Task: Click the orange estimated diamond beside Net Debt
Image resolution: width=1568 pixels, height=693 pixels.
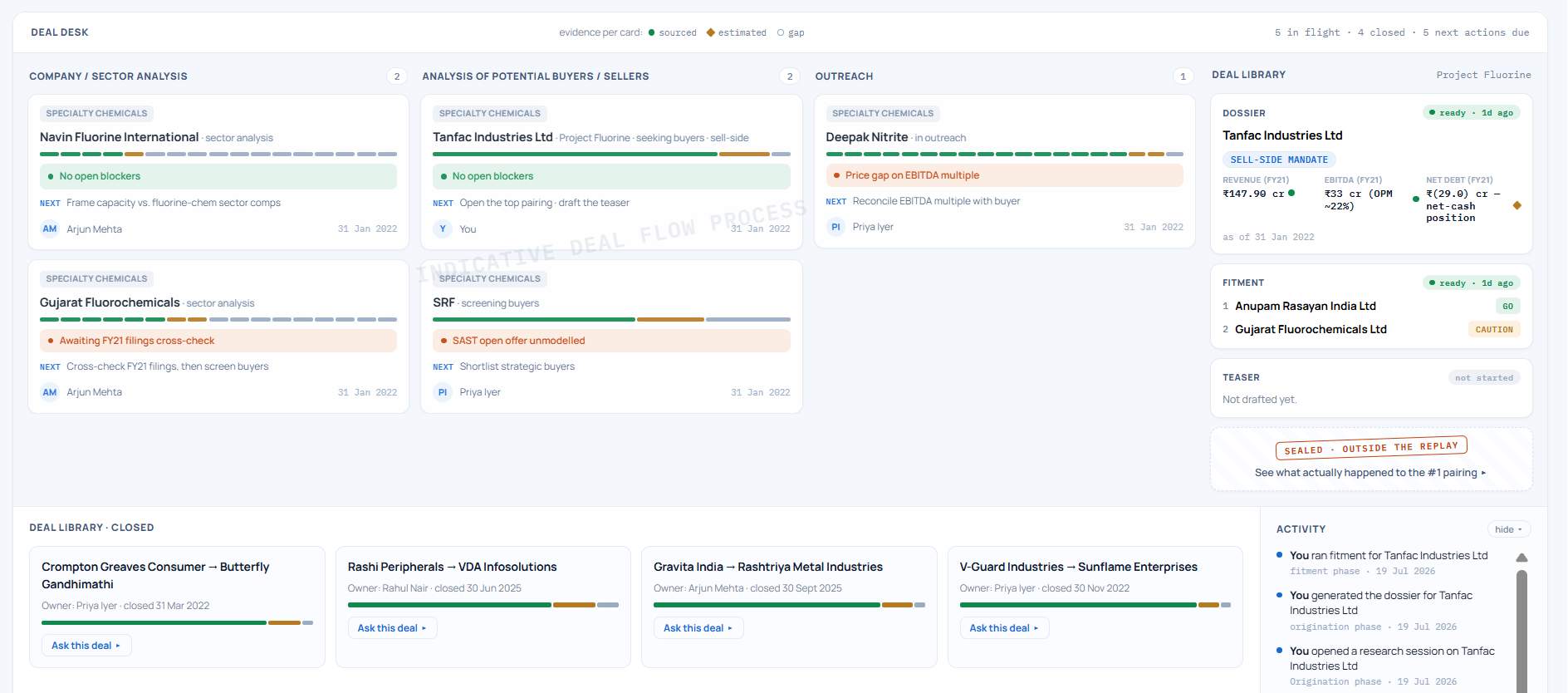Action: 1517,205
